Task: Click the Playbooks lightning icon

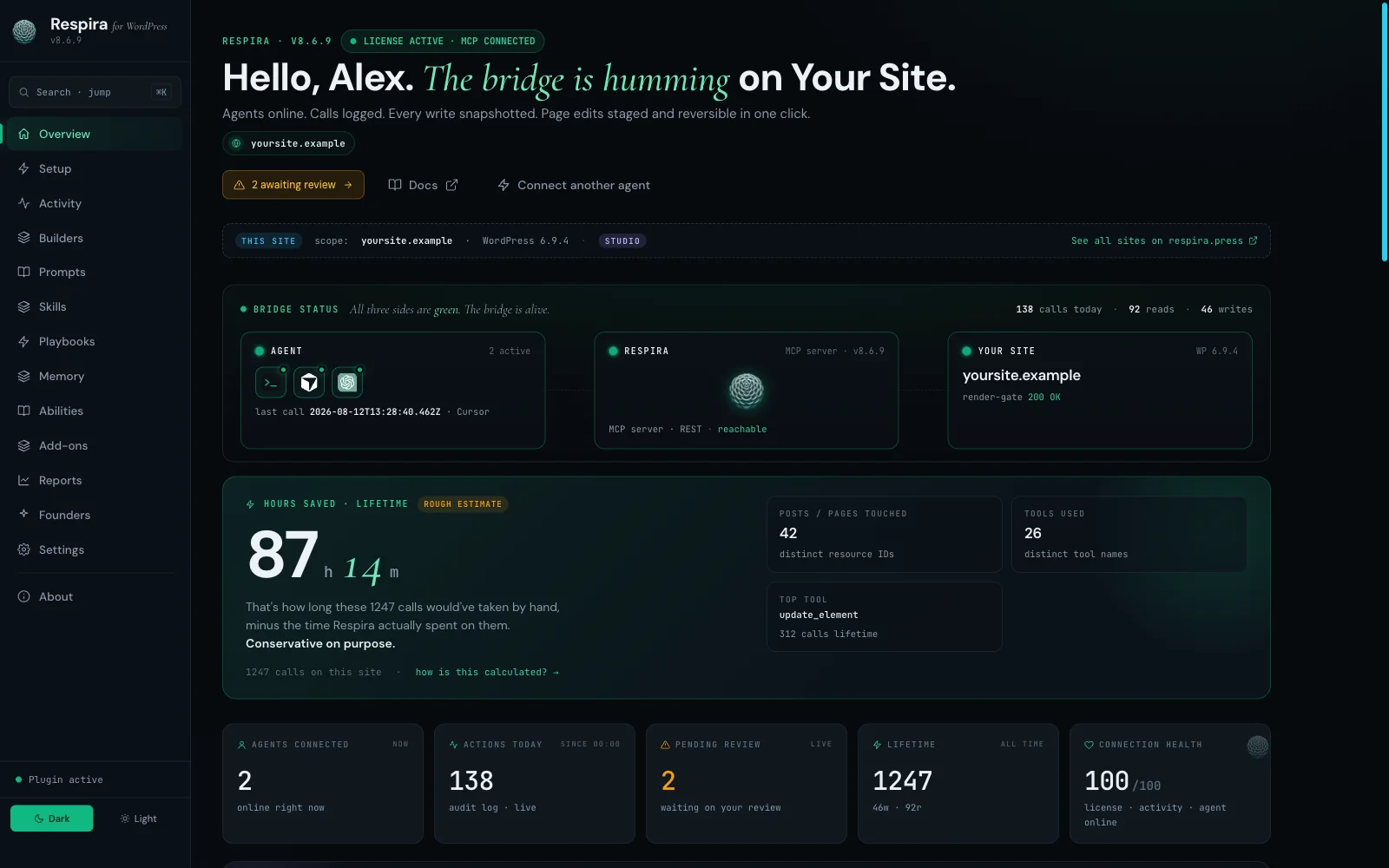Action: [23, 341]
